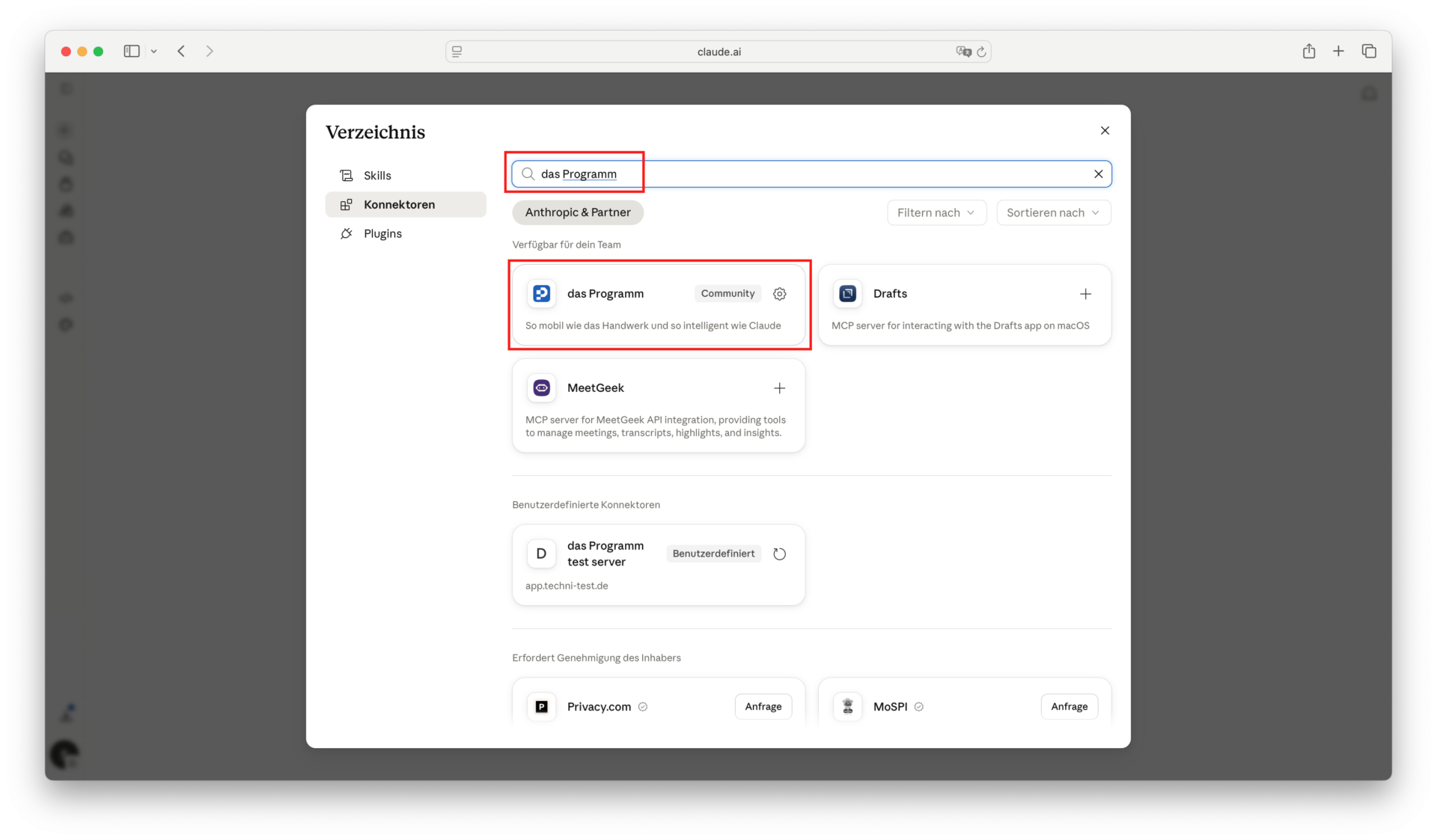Go back with Safari back arrow

[181, 52]
